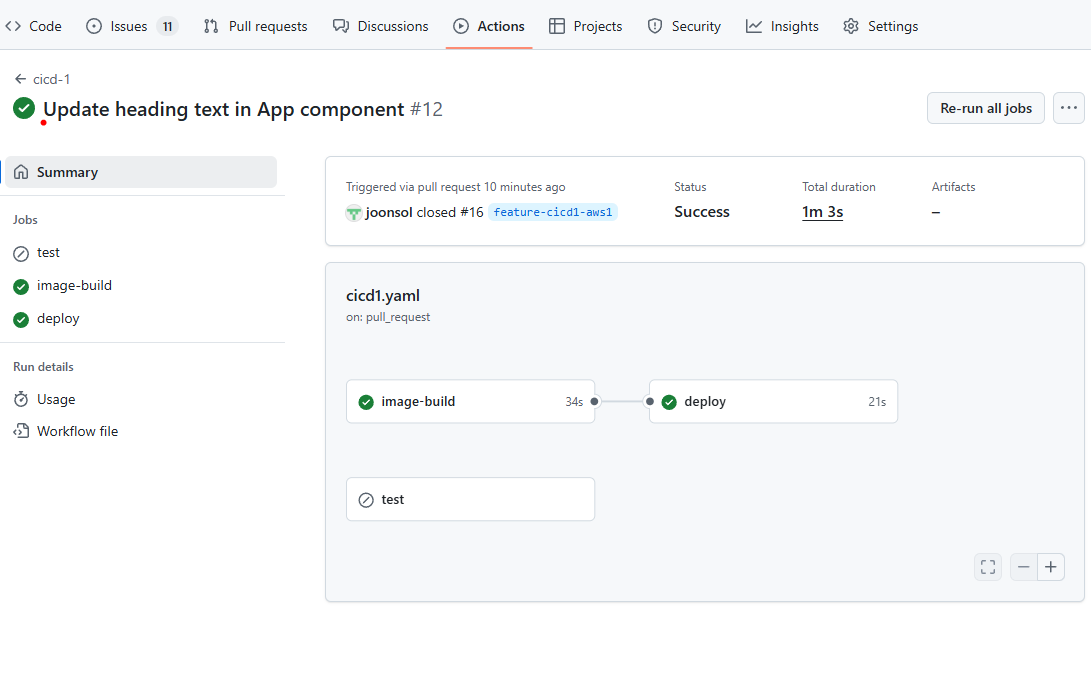The width and height of the screenshot is (1091, 686).
Task: Click the Workflow file icon in sidebar
Action: [21, 431]
